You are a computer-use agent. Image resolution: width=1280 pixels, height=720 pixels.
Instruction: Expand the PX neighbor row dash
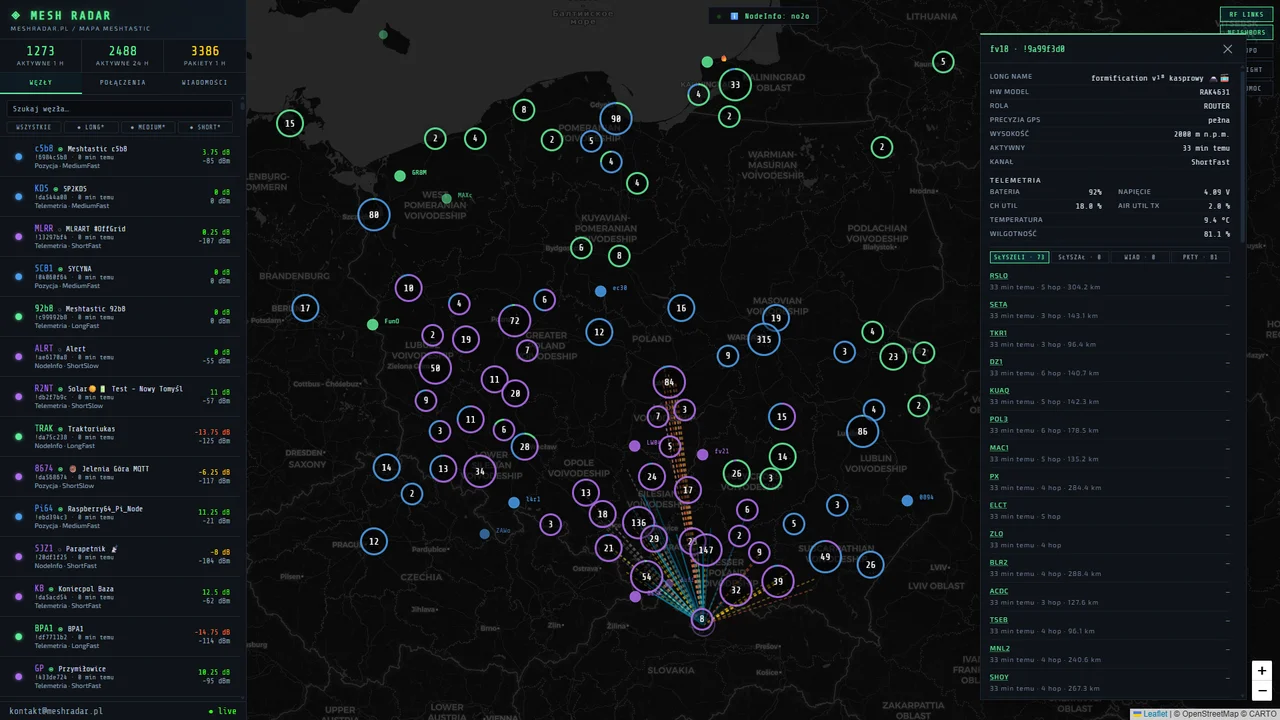pyautogui.click(x=1228, y=477)
